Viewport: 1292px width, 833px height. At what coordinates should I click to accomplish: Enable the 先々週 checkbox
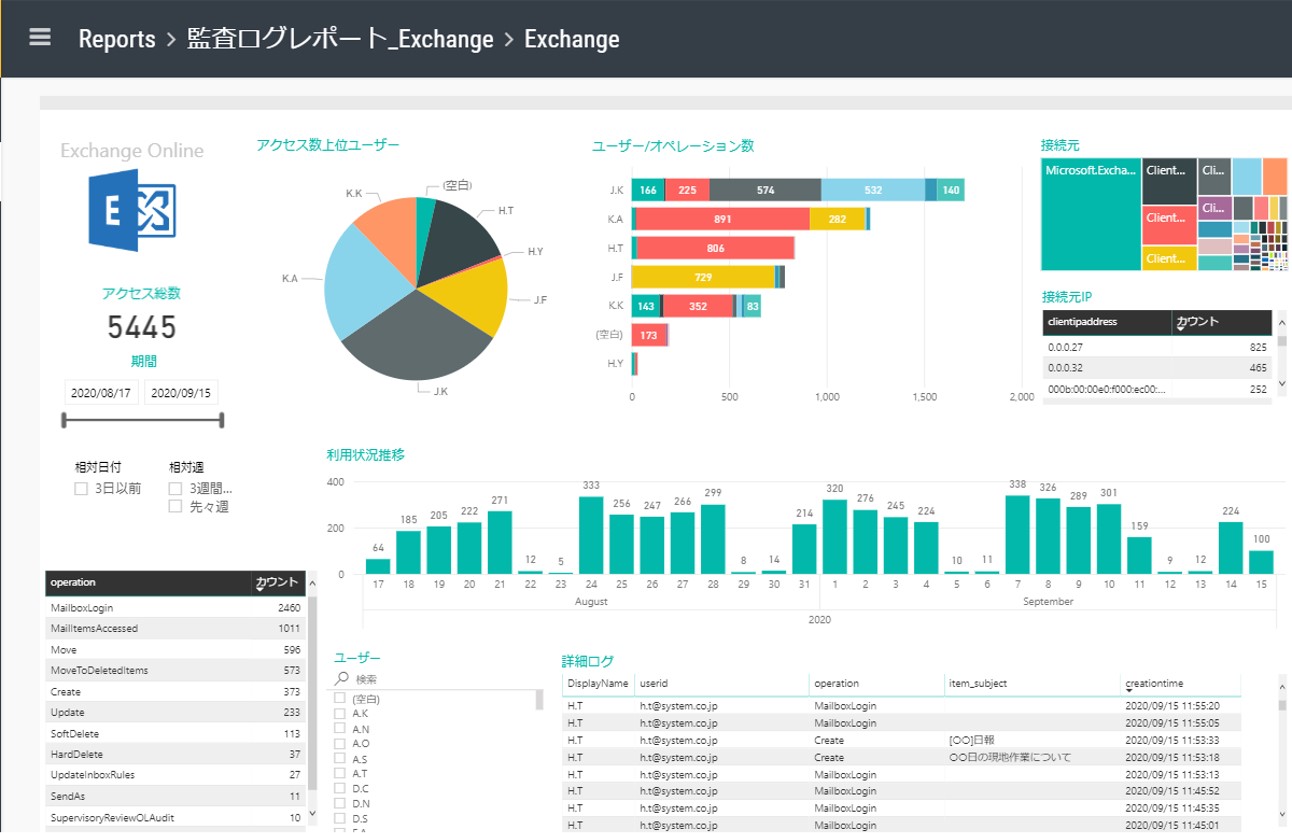pyautogui.click(x=175, y=507)
